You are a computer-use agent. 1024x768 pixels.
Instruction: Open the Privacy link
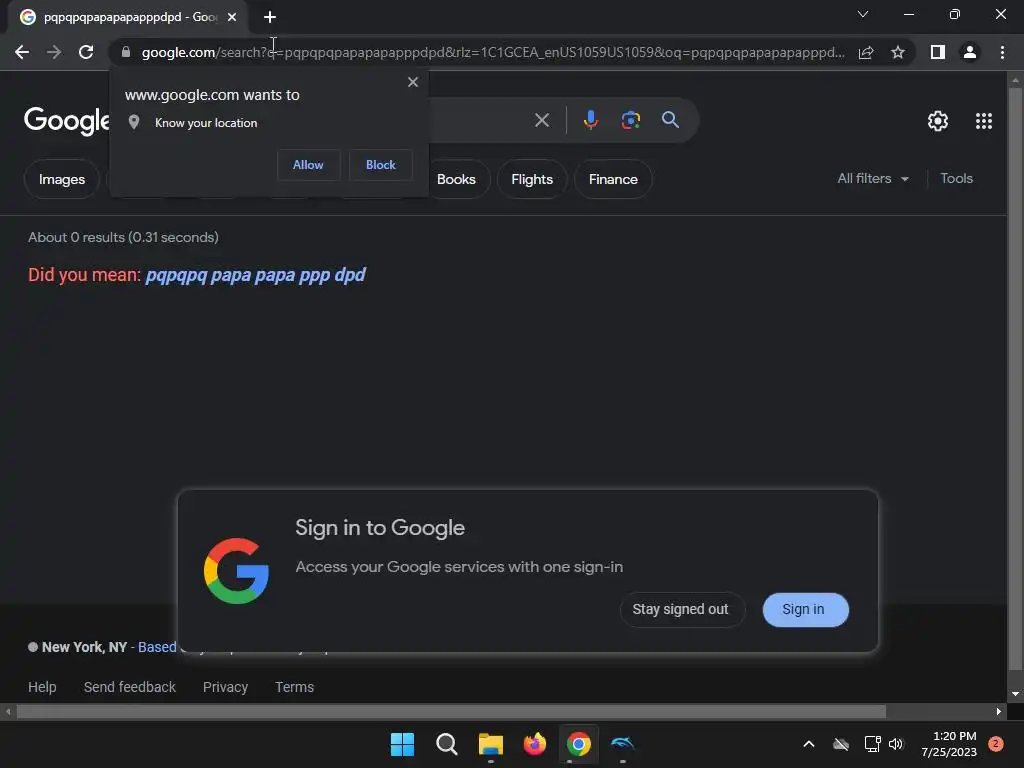(225, 687)
